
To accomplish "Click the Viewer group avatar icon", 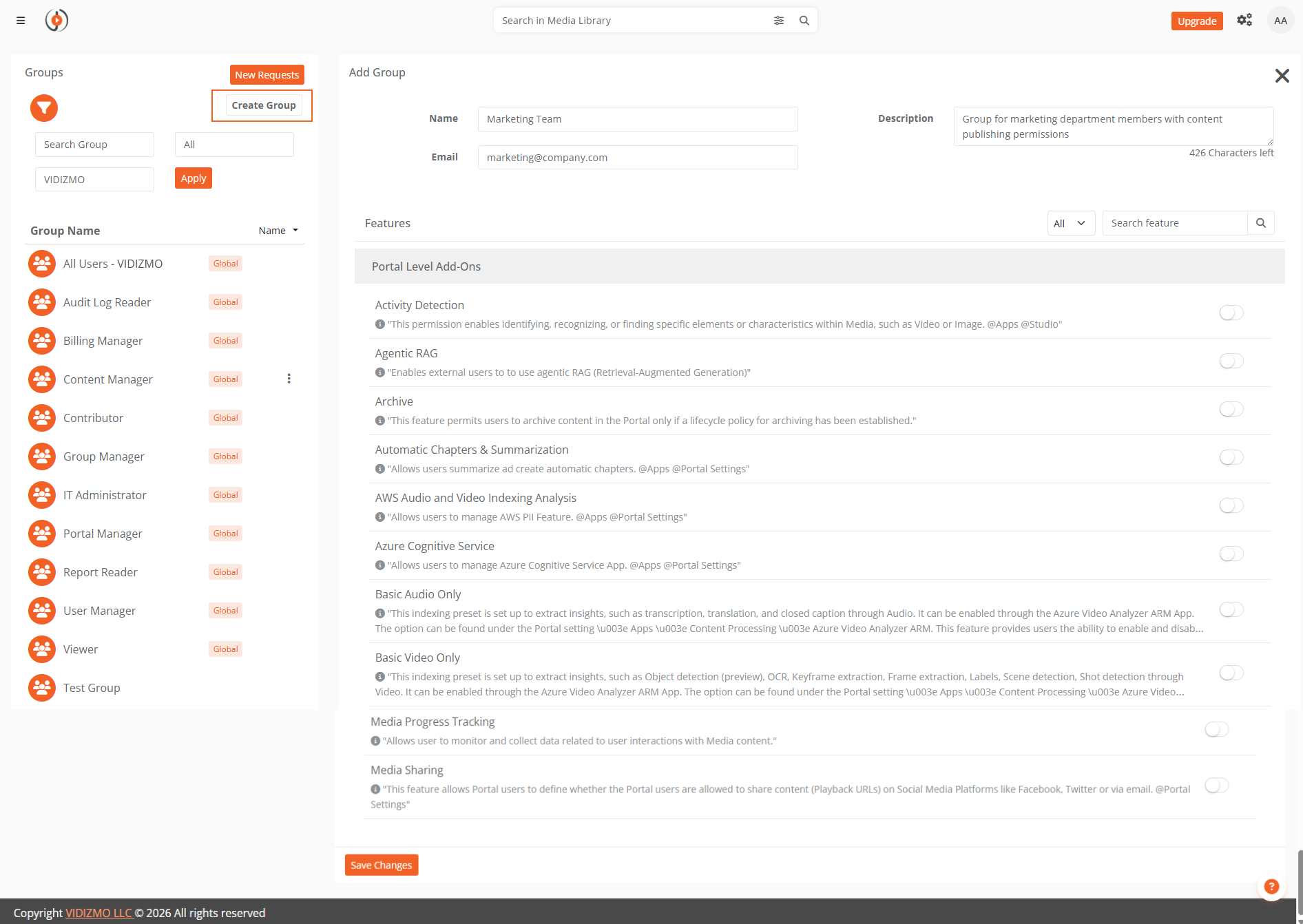I will pos(41,649).
